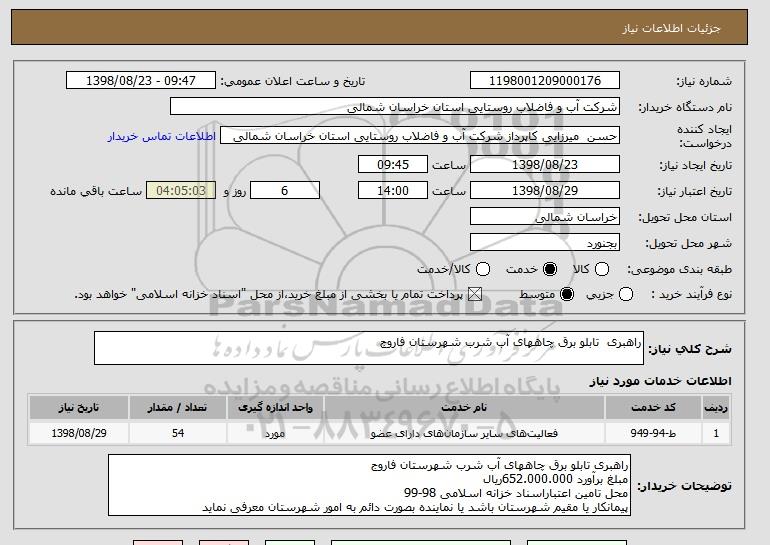
Task: Open the اطلاعات تماس خریدار link
Action: [162, 136]
